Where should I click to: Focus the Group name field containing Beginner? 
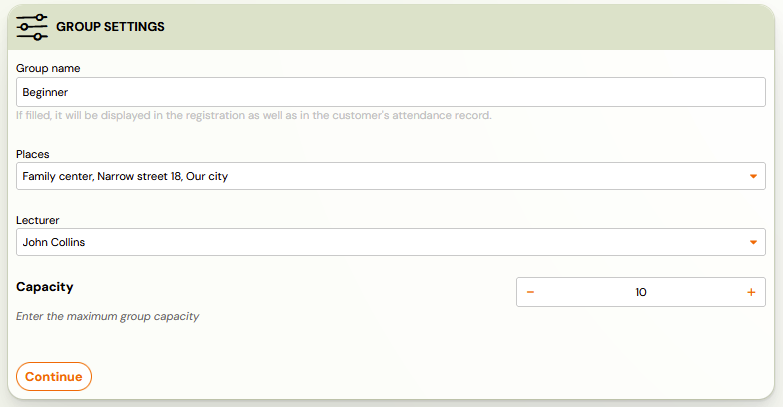point(391,92)
